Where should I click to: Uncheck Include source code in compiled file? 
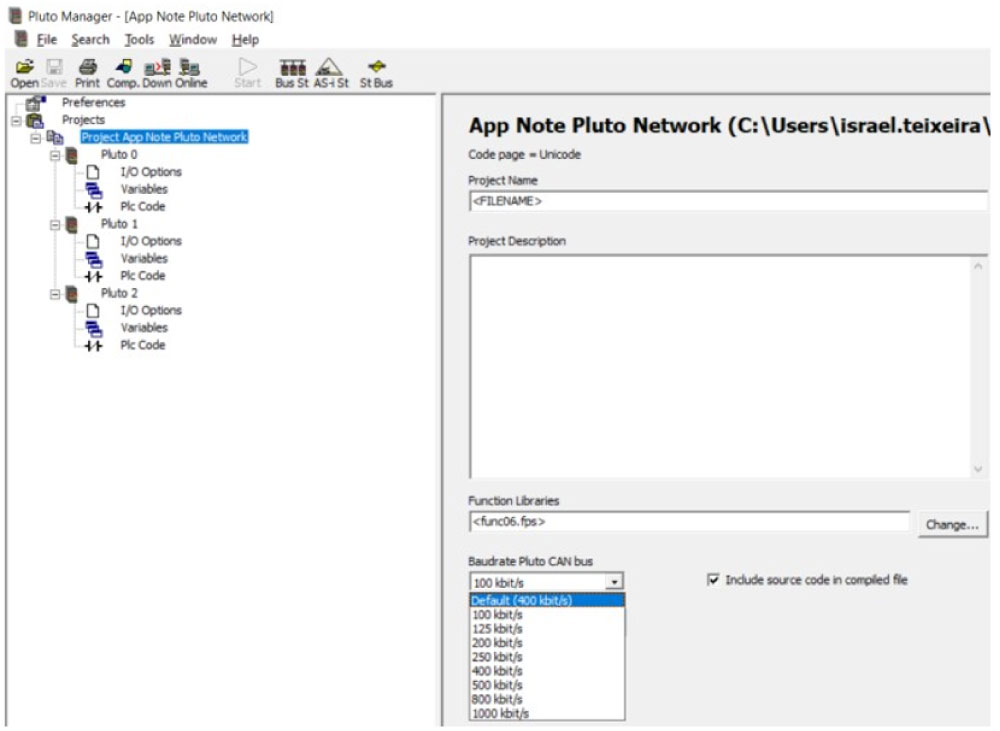[713, 580]
